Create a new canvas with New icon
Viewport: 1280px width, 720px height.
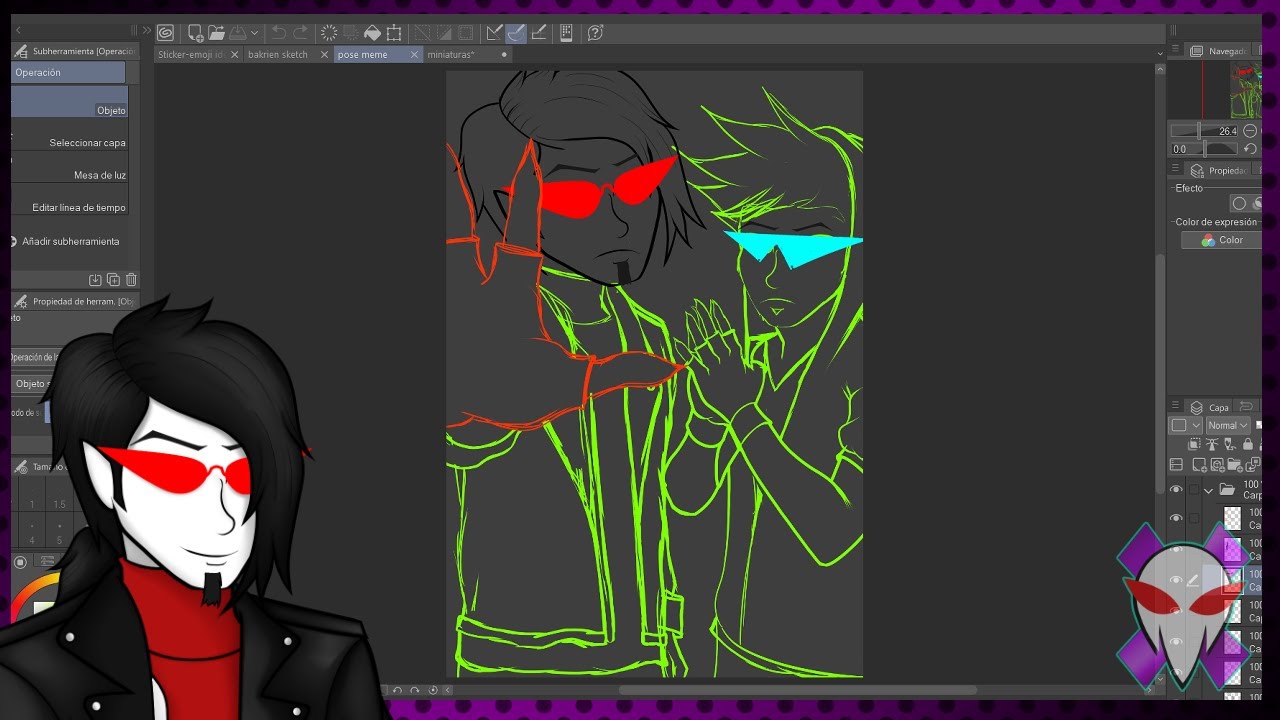click(196, 33)
